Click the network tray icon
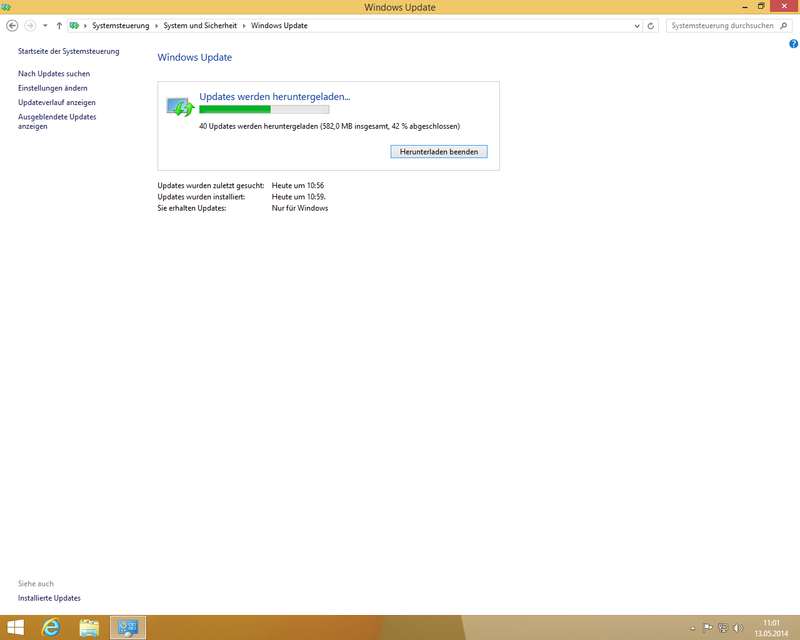 [722, 628]
